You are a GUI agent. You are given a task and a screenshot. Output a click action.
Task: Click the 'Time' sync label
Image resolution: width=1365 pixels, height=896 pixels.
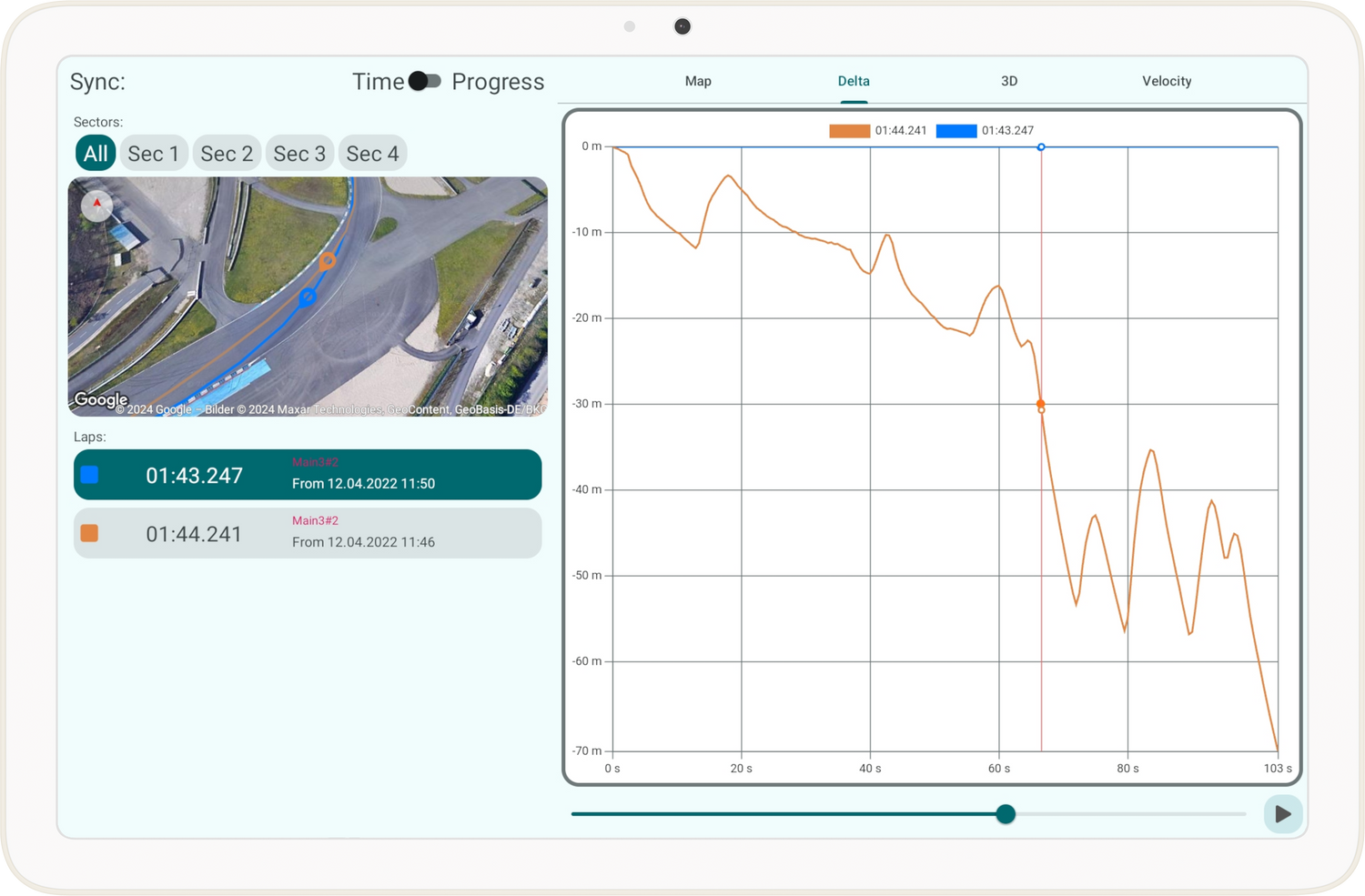point(378,82)
